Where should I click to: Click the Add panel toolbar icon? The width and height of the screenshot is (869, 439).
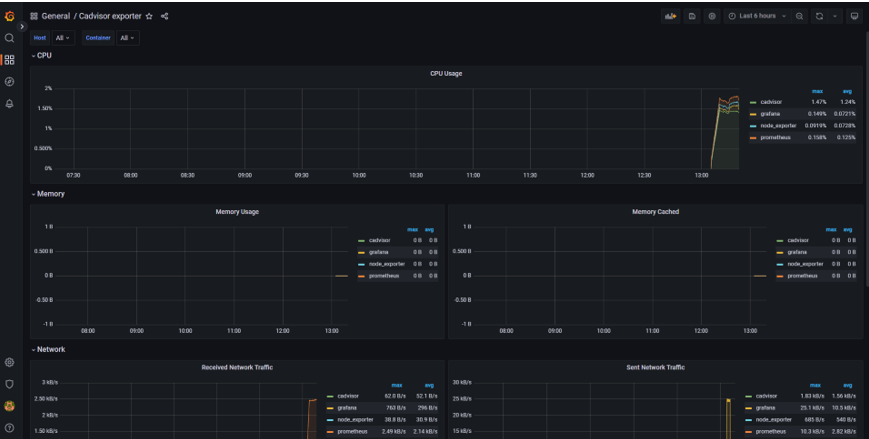click(x=671, y=16)
